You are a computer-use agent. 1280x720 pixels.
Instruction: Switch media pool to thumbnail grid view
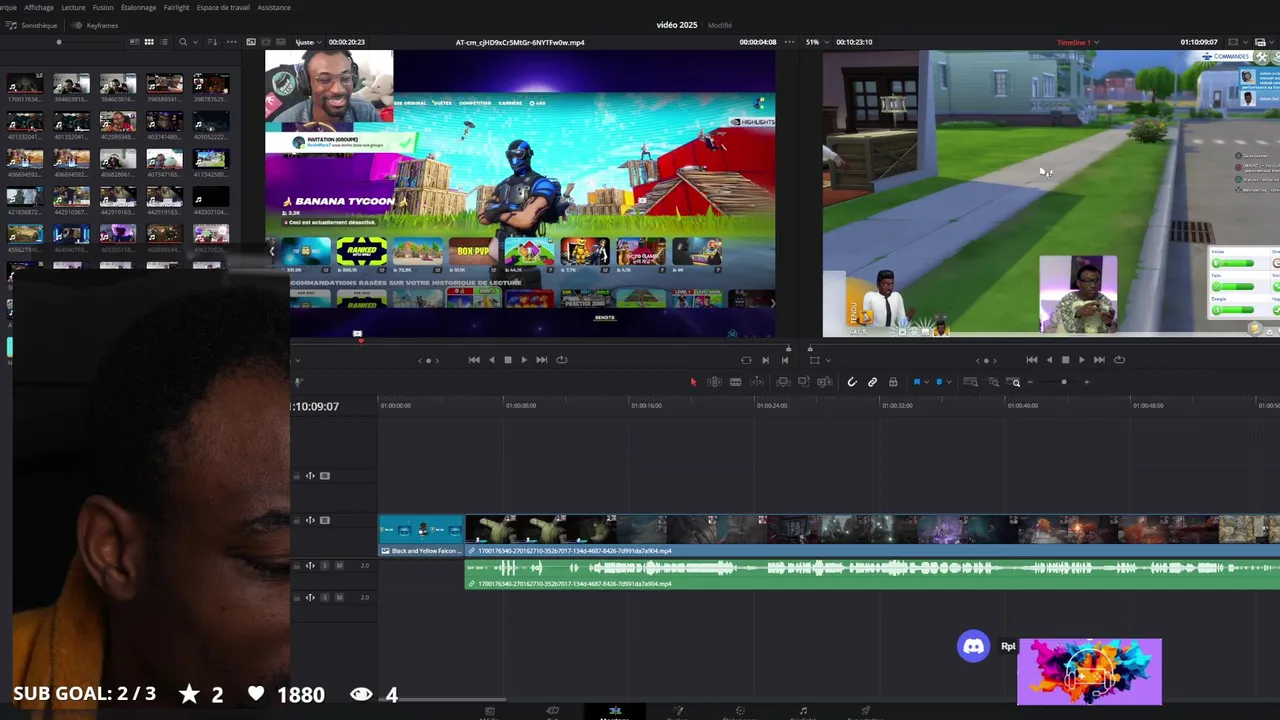[149, 42]
